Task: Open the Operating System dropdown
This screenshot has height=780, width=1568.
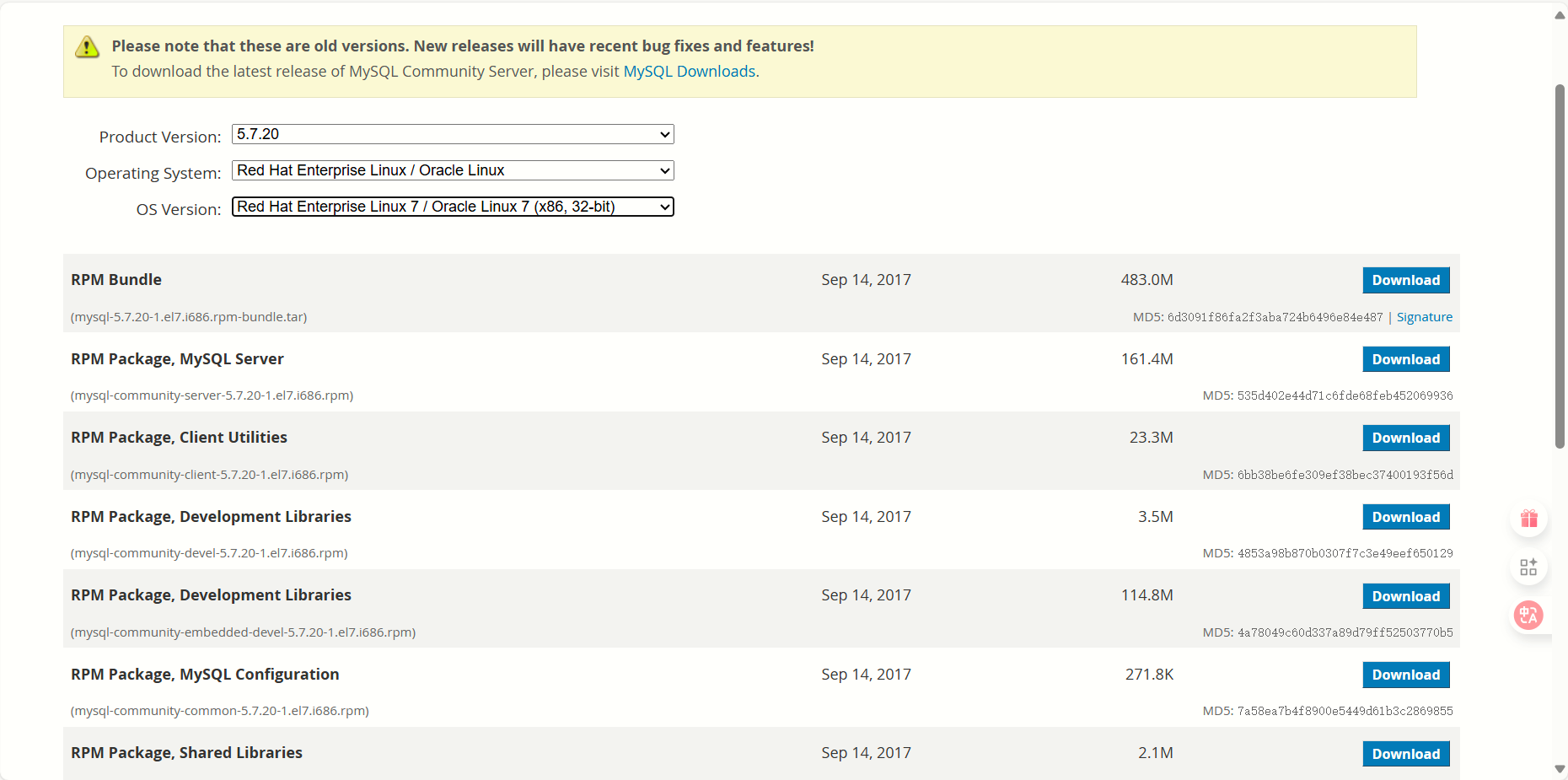Action: point(453,170)
